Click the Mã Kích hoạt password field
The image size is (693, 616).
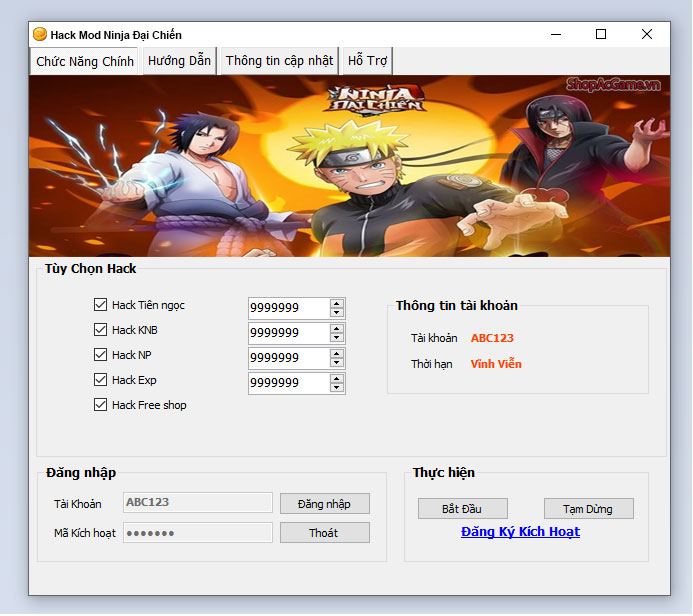coord(198,532)
